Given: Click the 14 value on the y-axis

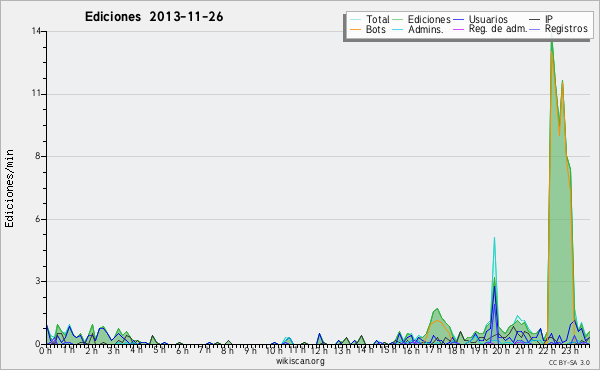Looking at the screenshot, I should point(36,31).
